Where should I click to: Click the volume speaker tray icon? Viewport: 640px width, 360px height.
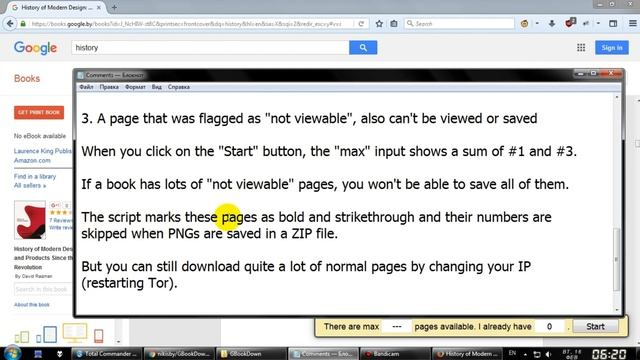pos(548,354)
